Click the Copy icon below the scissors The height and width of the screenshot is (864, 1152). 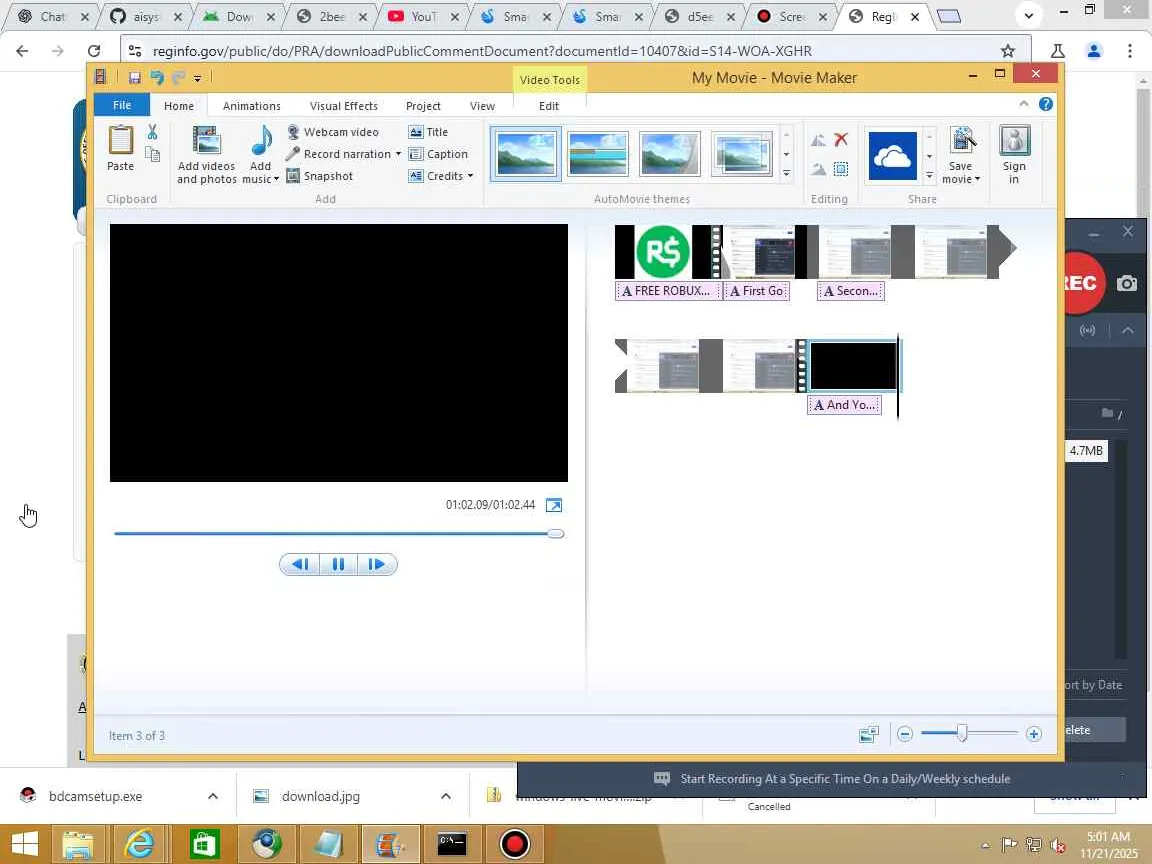[152, 154]
